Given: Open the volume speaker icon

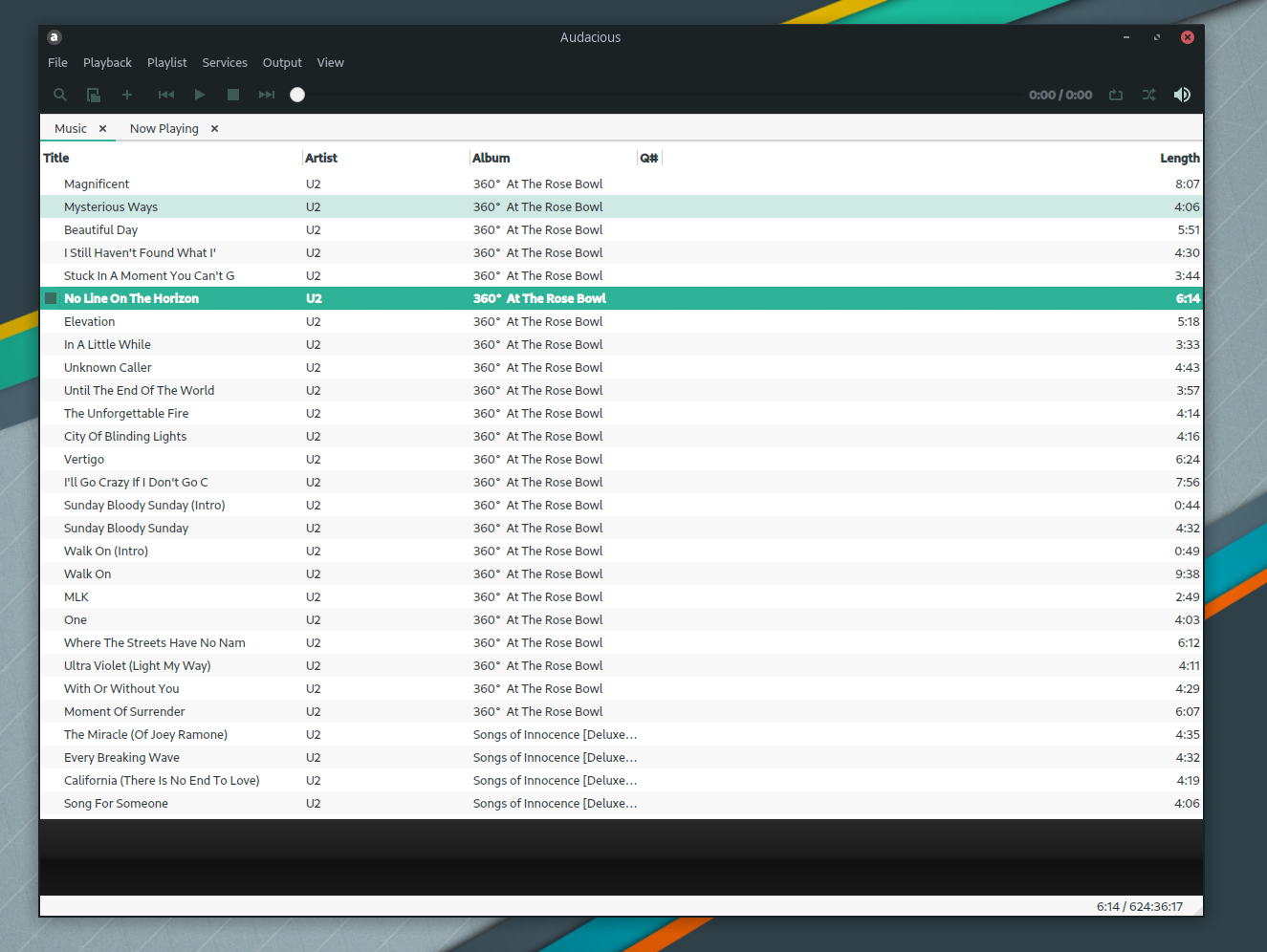Looking at the screenshot, I should coord(1182,95).
